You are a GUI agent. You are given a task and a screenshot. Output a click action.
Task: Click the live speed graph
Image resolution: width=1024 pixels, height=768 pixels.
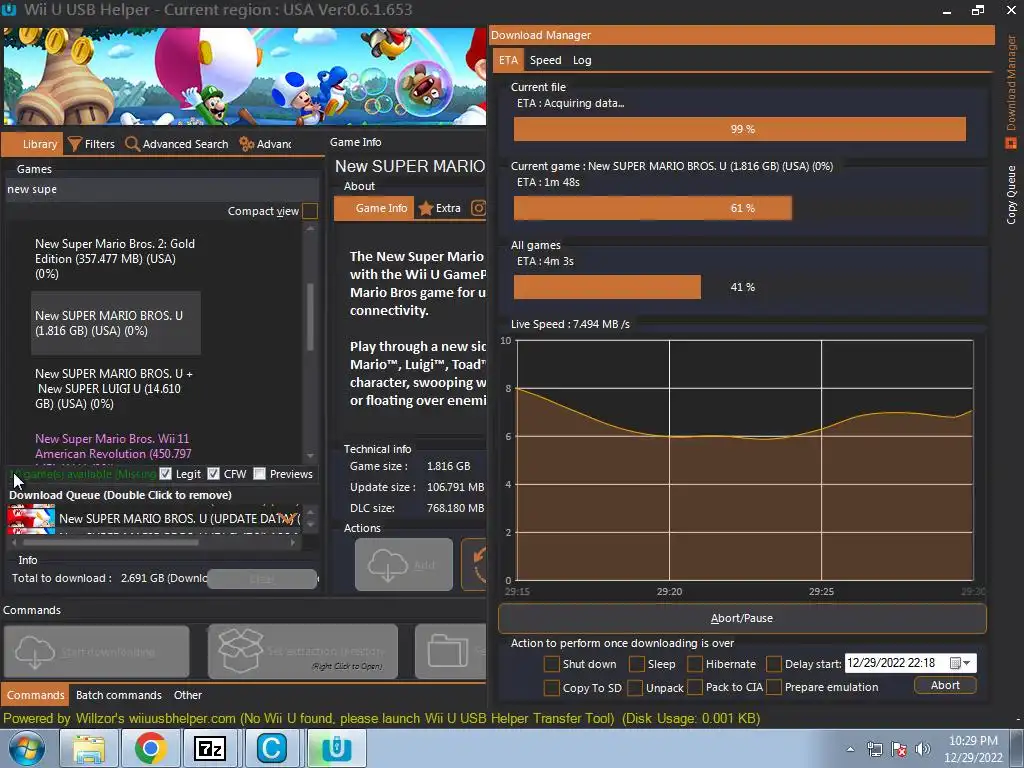745,460
